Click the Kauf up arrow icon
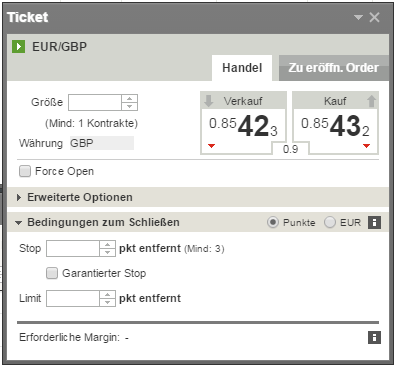 pos(371,101)
